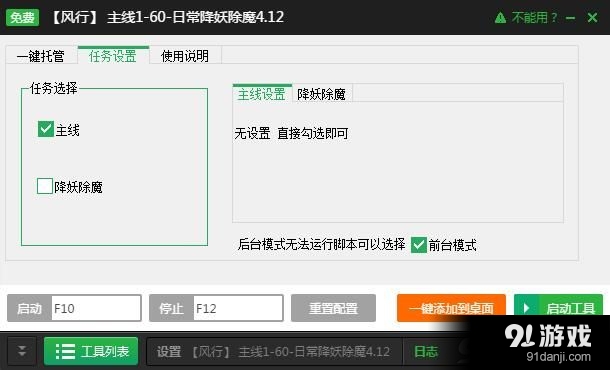Click the title 【风行】主线1-60-日常降妖除魔4.12
Screen dimensions: 610x370
coord(167,17)
